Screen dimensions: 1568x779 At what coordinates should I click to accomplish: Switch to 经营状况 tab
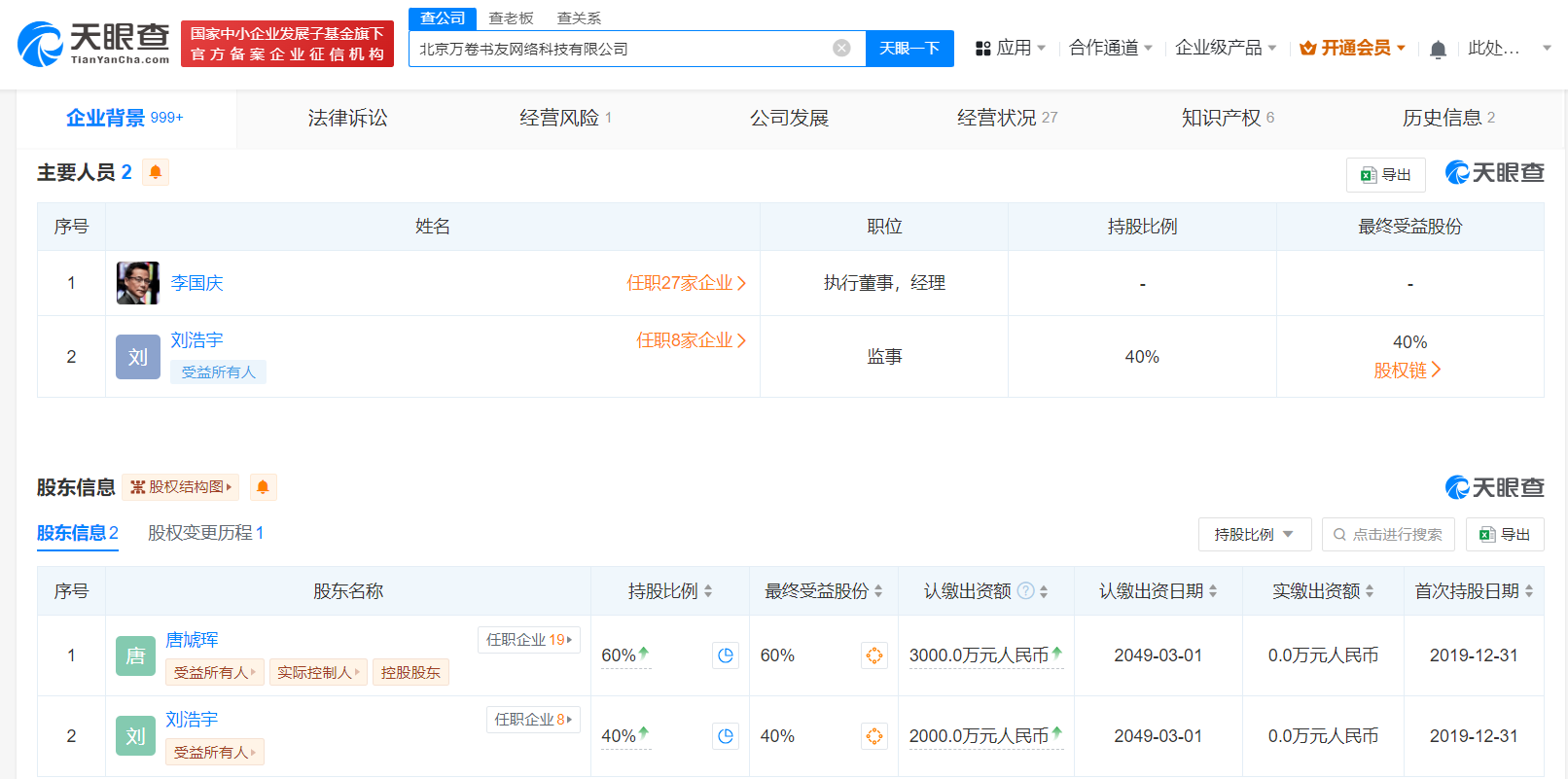1007,118
